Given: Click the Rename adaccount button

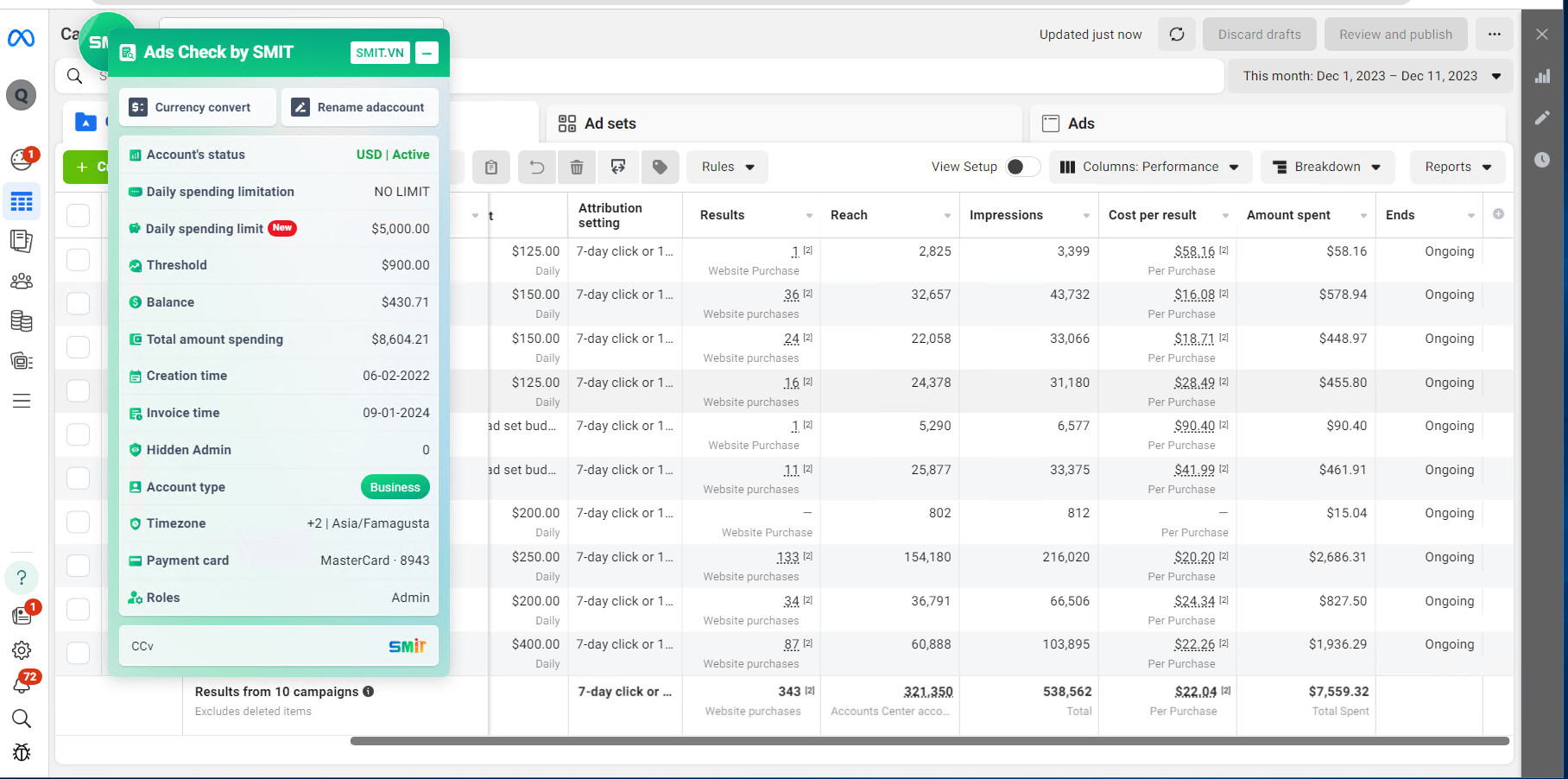Looking at the screenshot, I should 360,107.
